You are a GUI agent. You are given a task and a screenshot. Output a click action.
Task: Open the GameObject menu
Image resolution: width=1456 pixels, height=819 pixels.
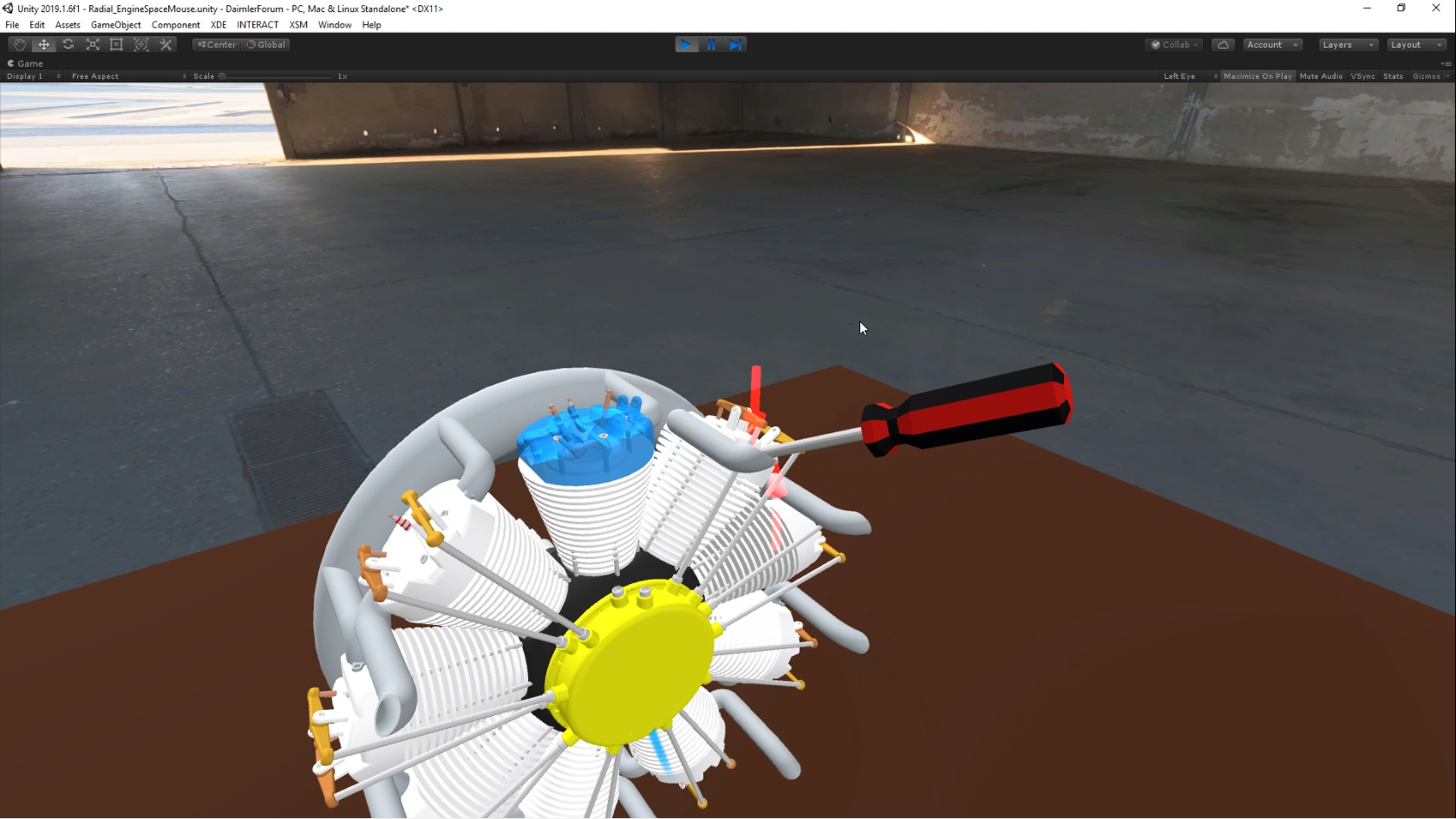pyautogui.click(x=115, y=25)
